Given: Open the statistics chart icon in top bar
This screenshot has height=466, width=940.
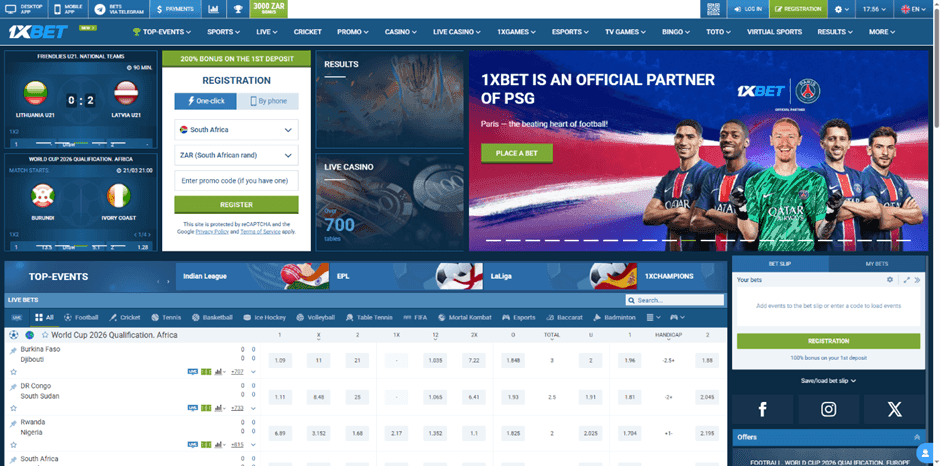Looking at the screenshot, I should click(214, 8).
